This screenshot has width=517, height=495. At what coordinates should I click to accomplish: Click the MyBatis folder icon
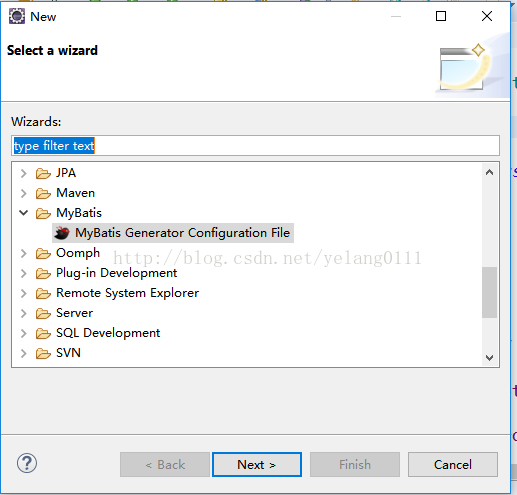tap(43, 213)
